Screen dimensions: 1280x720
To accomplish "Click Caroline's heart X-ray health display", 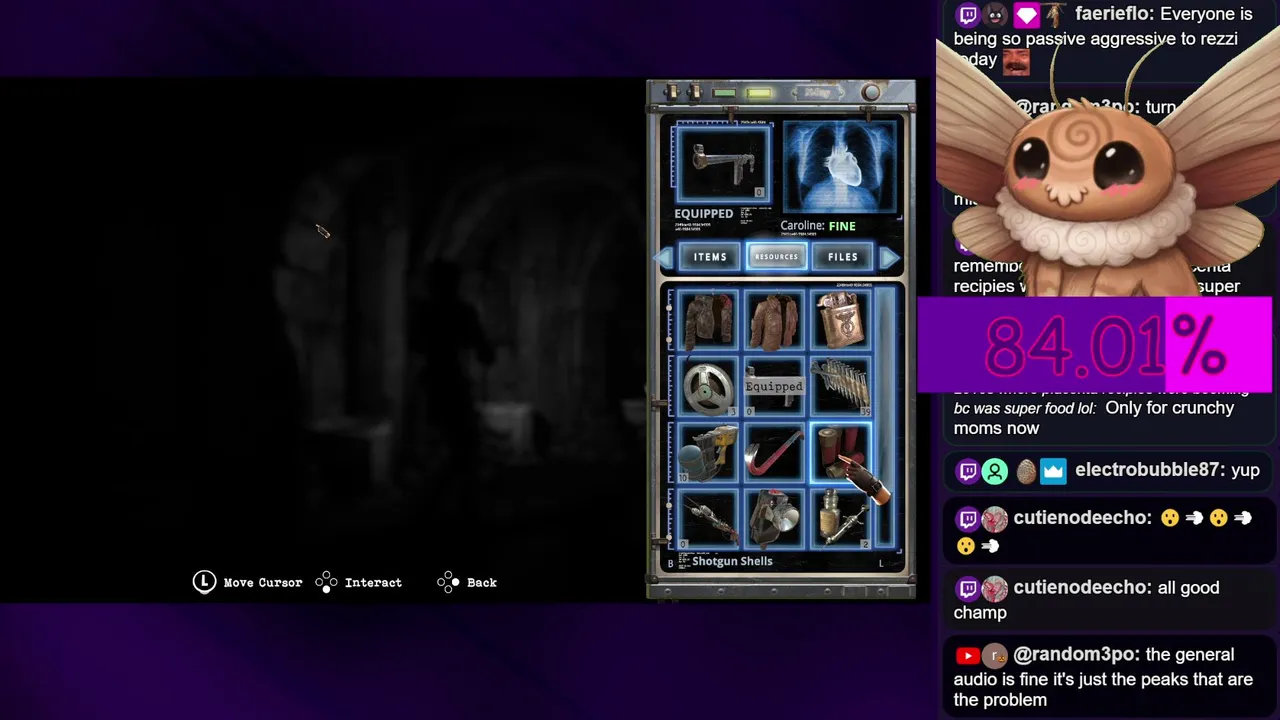I will click(840, 167).
